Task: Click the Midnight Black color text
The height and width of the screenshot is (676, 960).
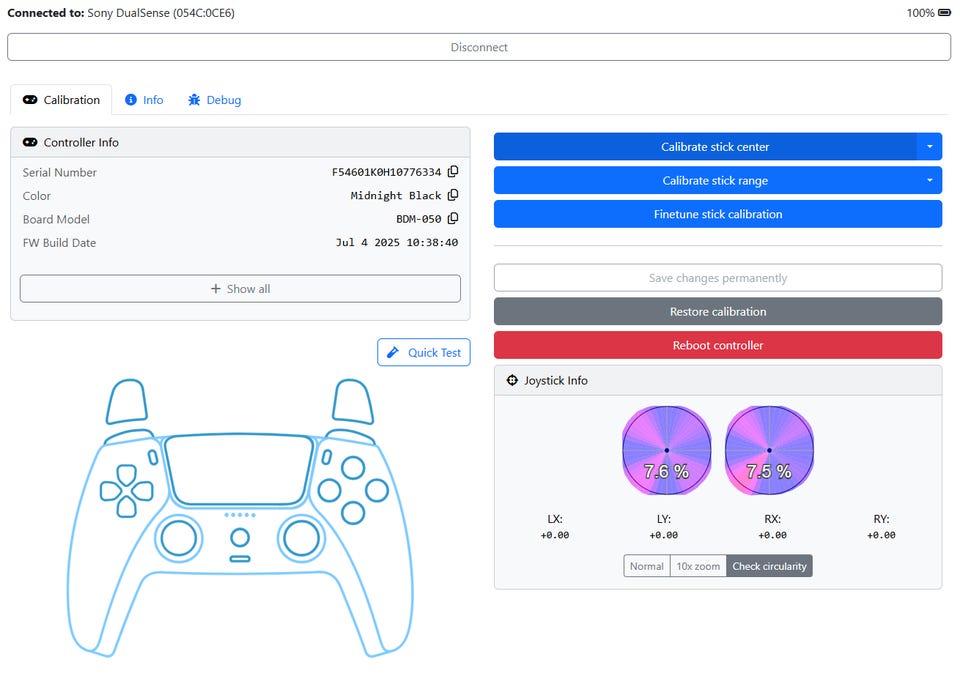Action: (396, 195)
